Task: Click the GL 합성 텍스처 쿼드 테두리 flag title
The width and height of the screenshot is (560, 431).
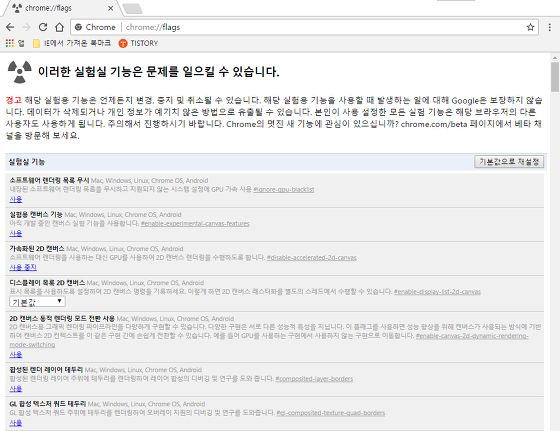Action: click(x=48, y=404)
